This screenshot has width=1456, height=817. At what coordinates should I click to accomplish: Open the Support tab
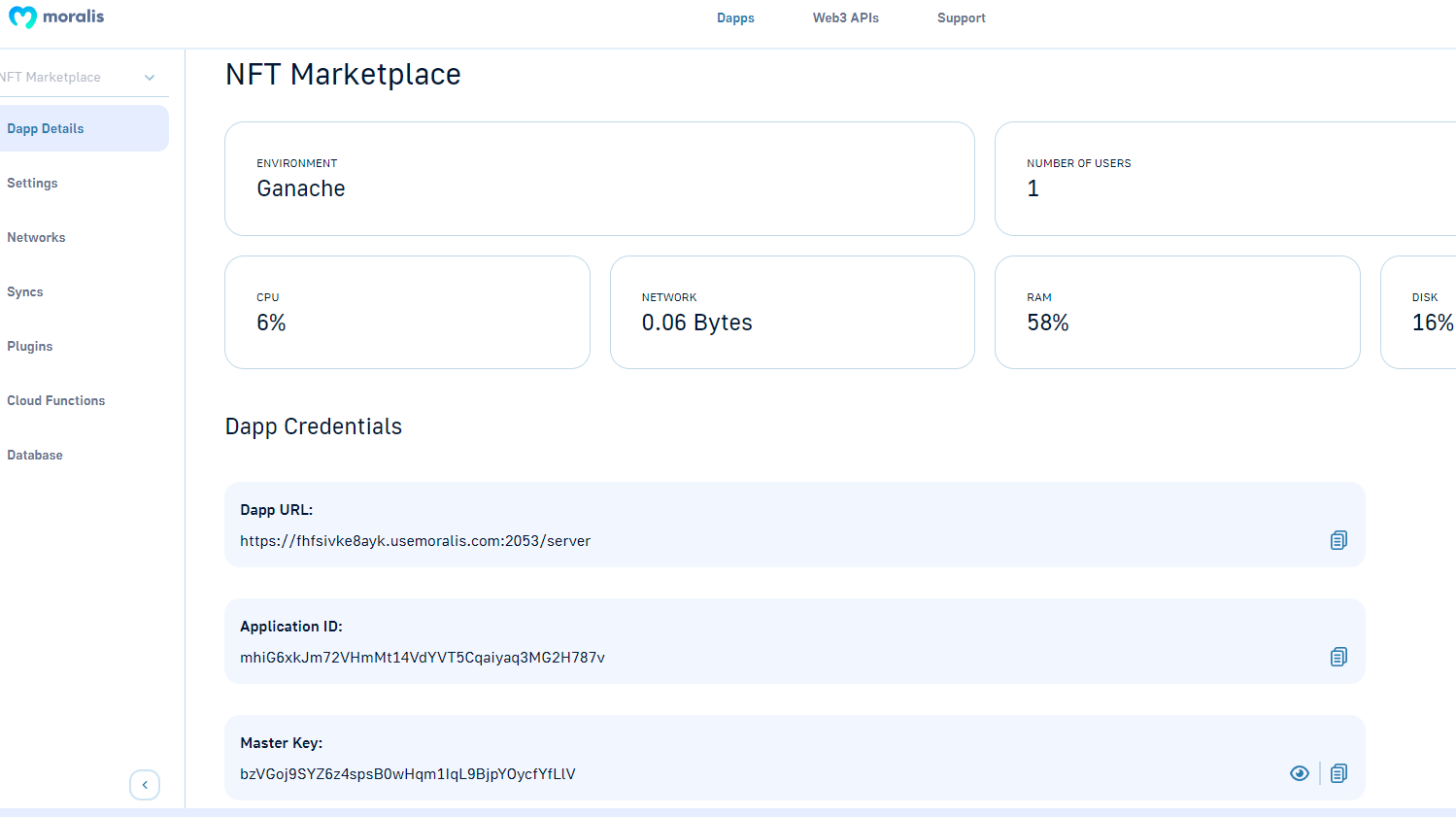[962, 17]
